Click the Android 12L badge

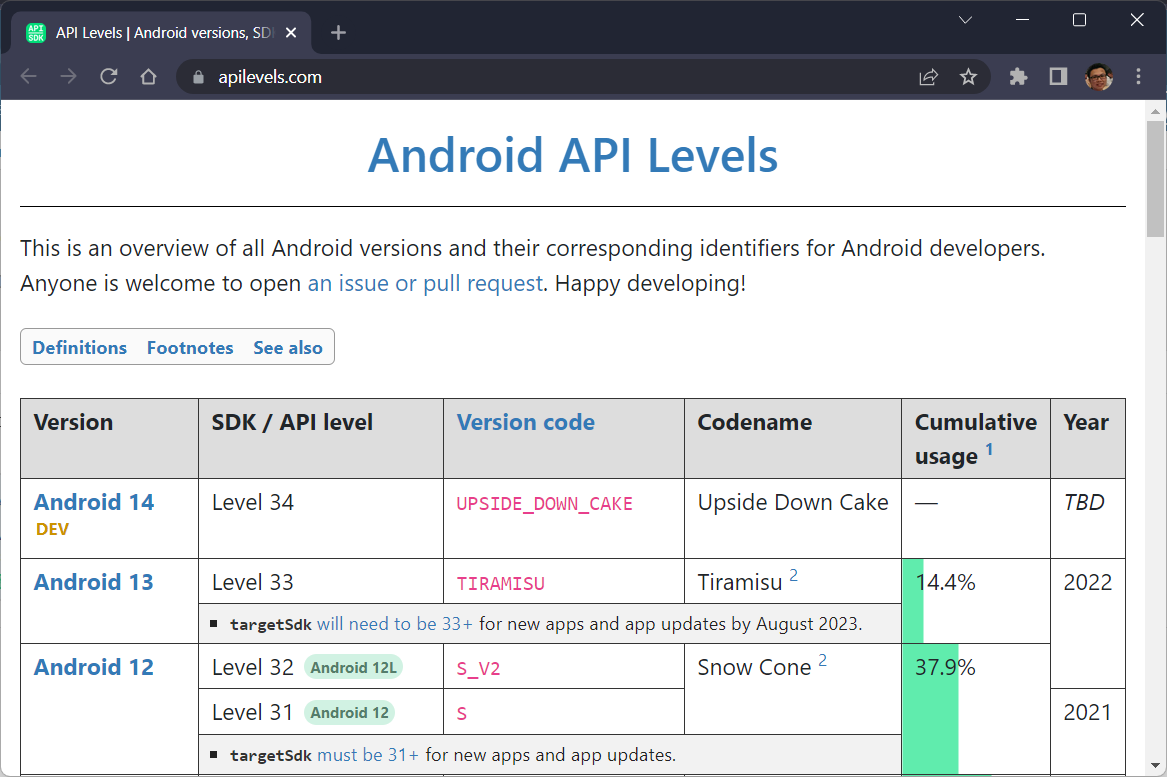click(x=354, y=668)
